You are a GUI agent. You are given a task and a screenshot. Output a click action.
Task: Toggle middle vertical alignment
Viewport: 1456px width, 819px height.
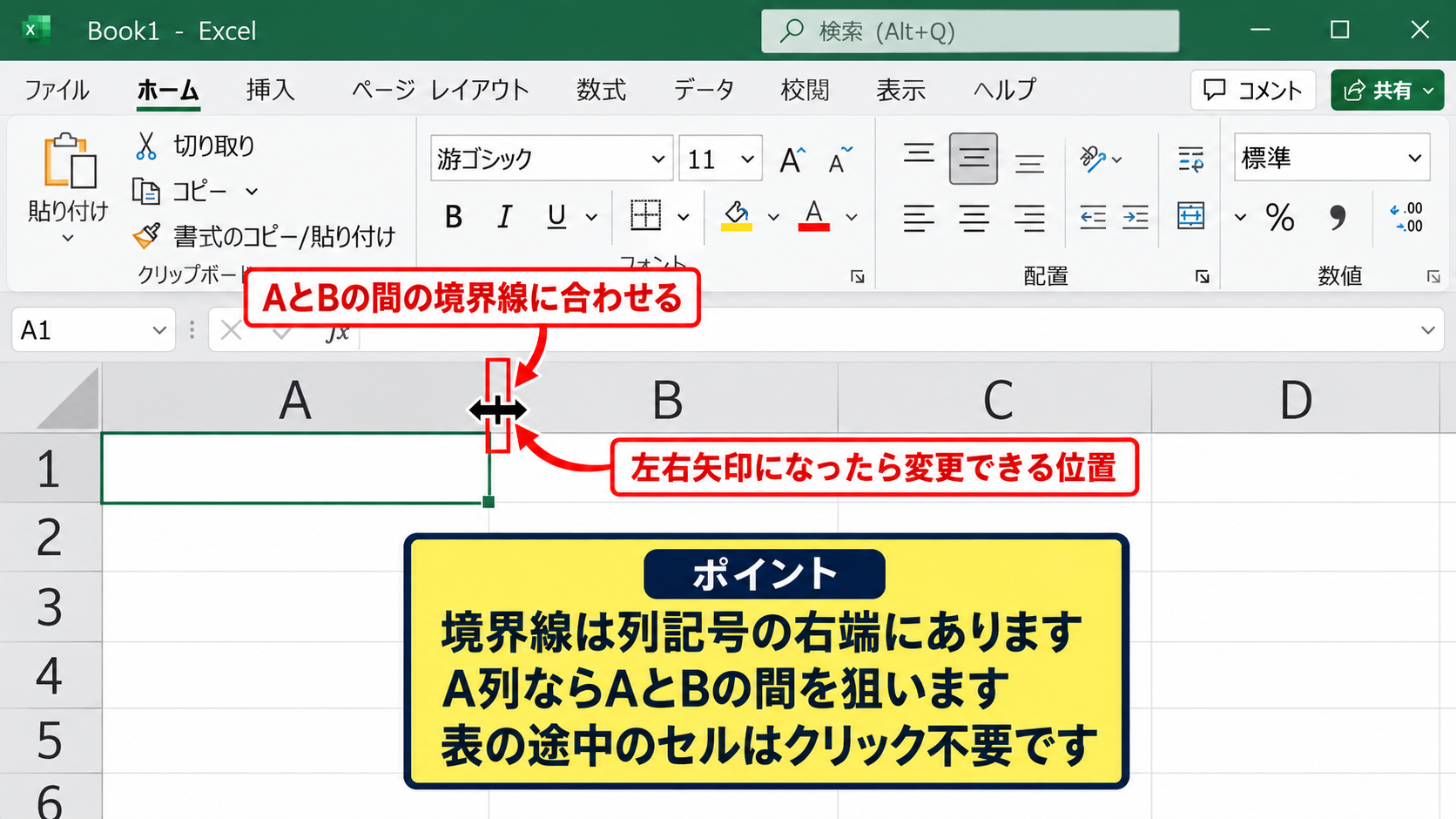point(974,159)
